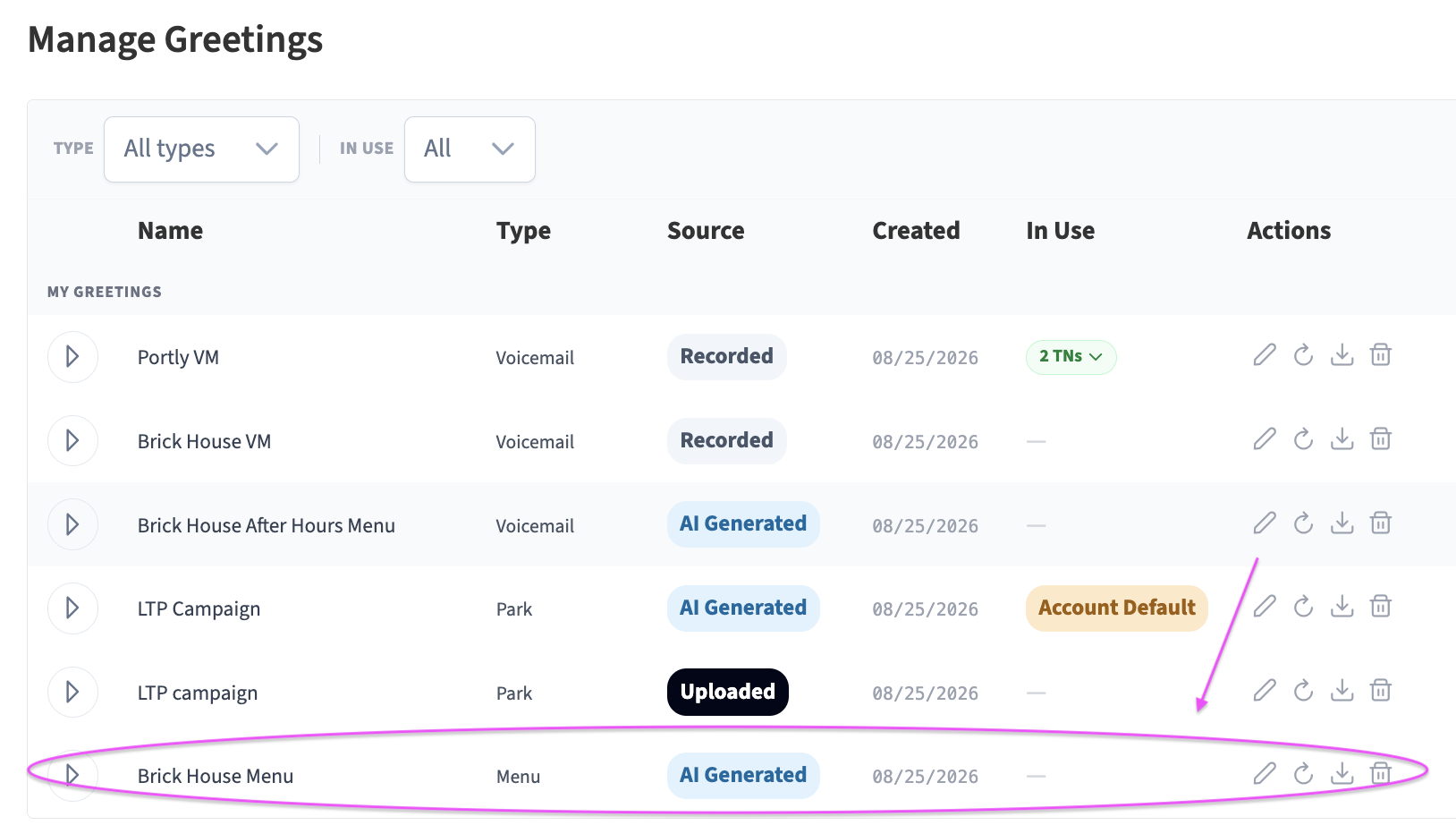Delete the Account Default LTP Campaign greeting

coord(1381,607)
